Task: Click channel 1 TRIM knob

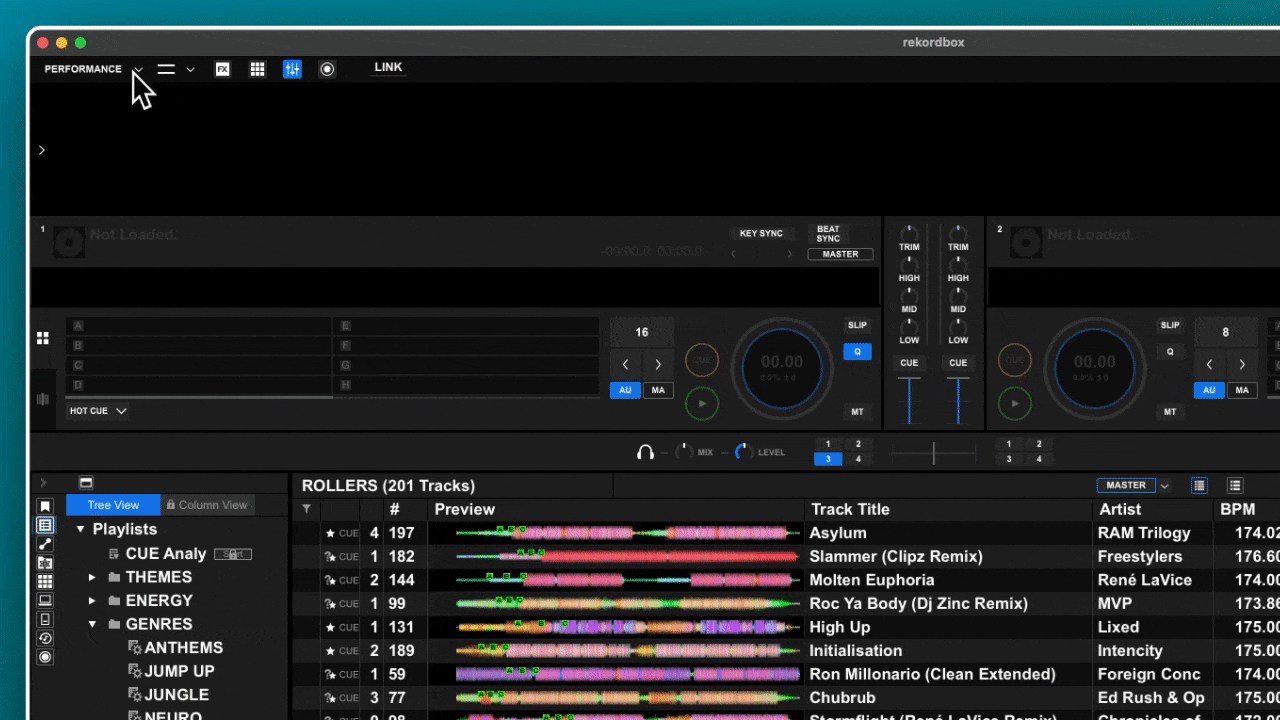Action: [909, 232]
